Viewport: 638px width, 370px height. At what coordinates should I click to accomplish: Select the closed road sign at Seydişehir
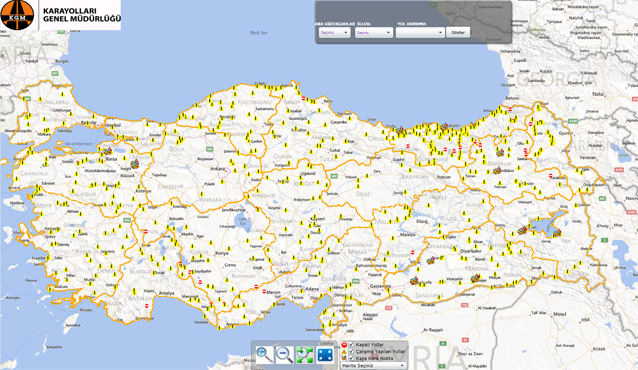point(190,272)
